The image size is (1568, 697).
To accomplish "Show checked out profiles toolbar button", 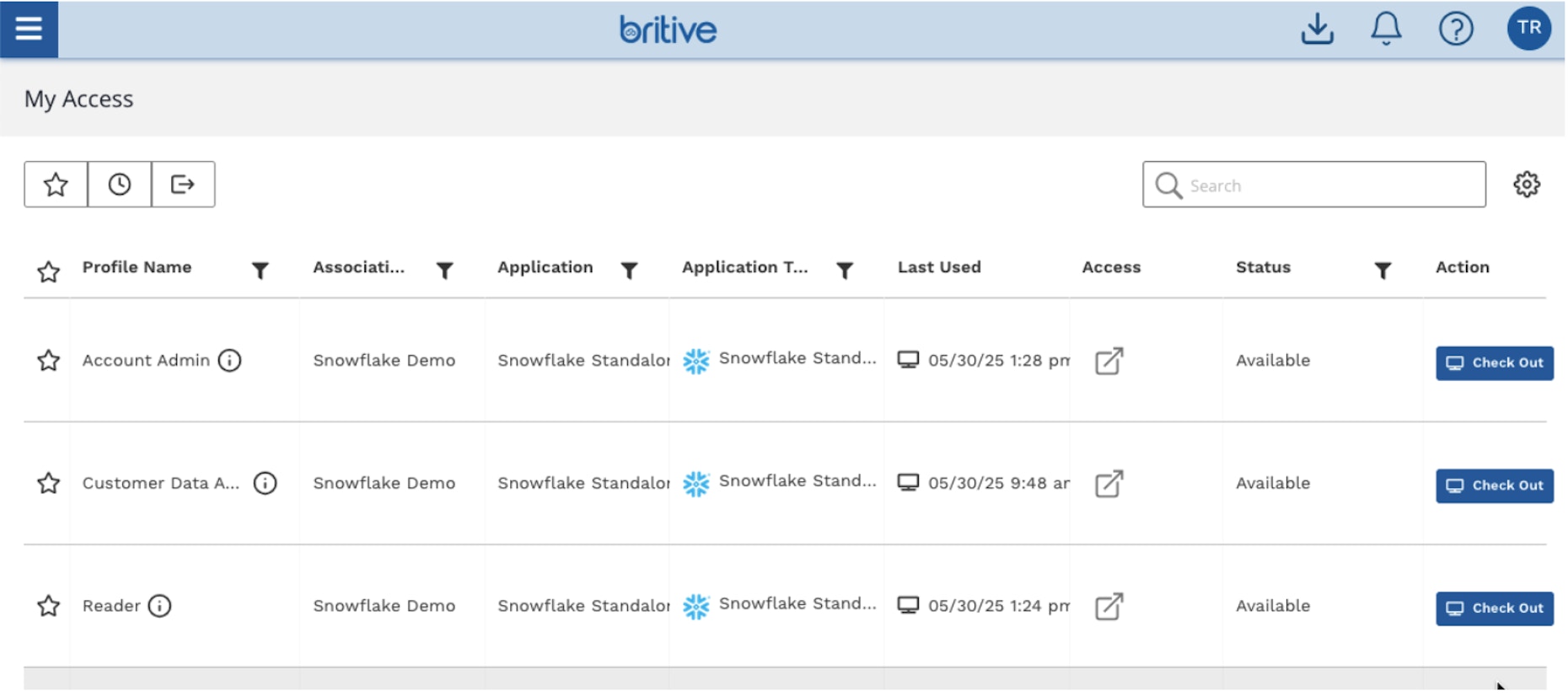I will [183, 184].
